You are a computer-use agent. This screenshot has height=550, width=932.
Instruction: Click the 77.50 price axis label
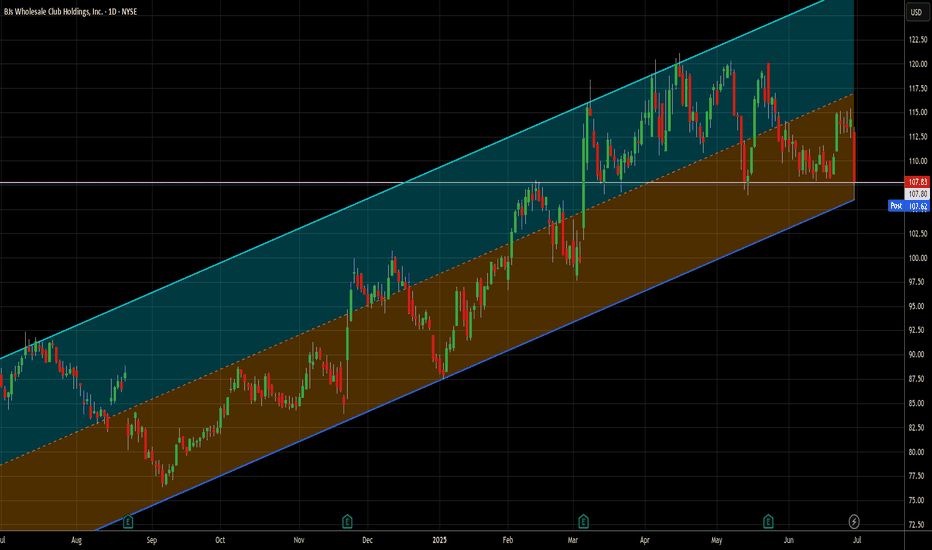point(917,476)
